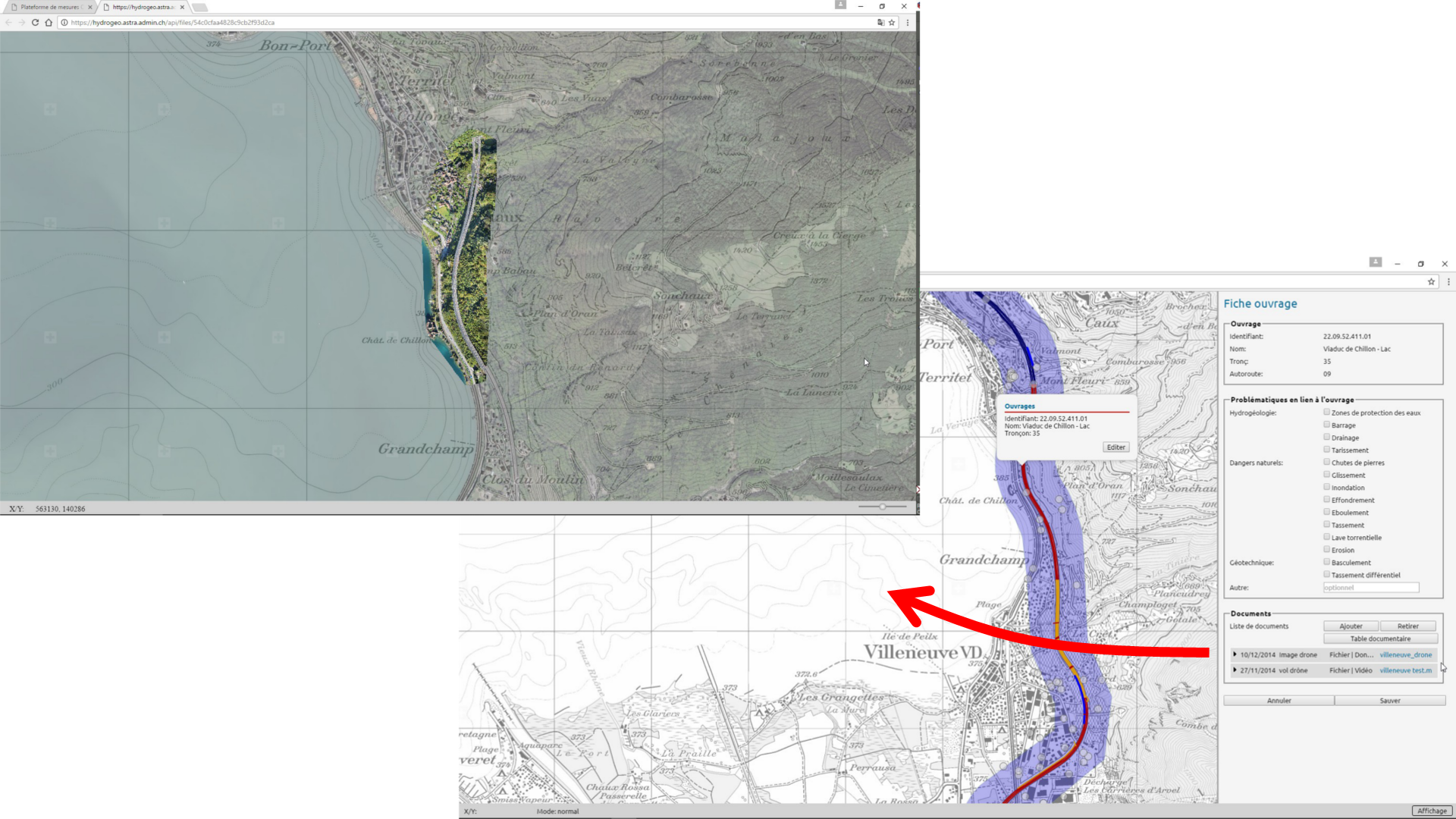
Task: Expand the 27/11/2014 vol drône row
Action: [x=1235, y=670]
